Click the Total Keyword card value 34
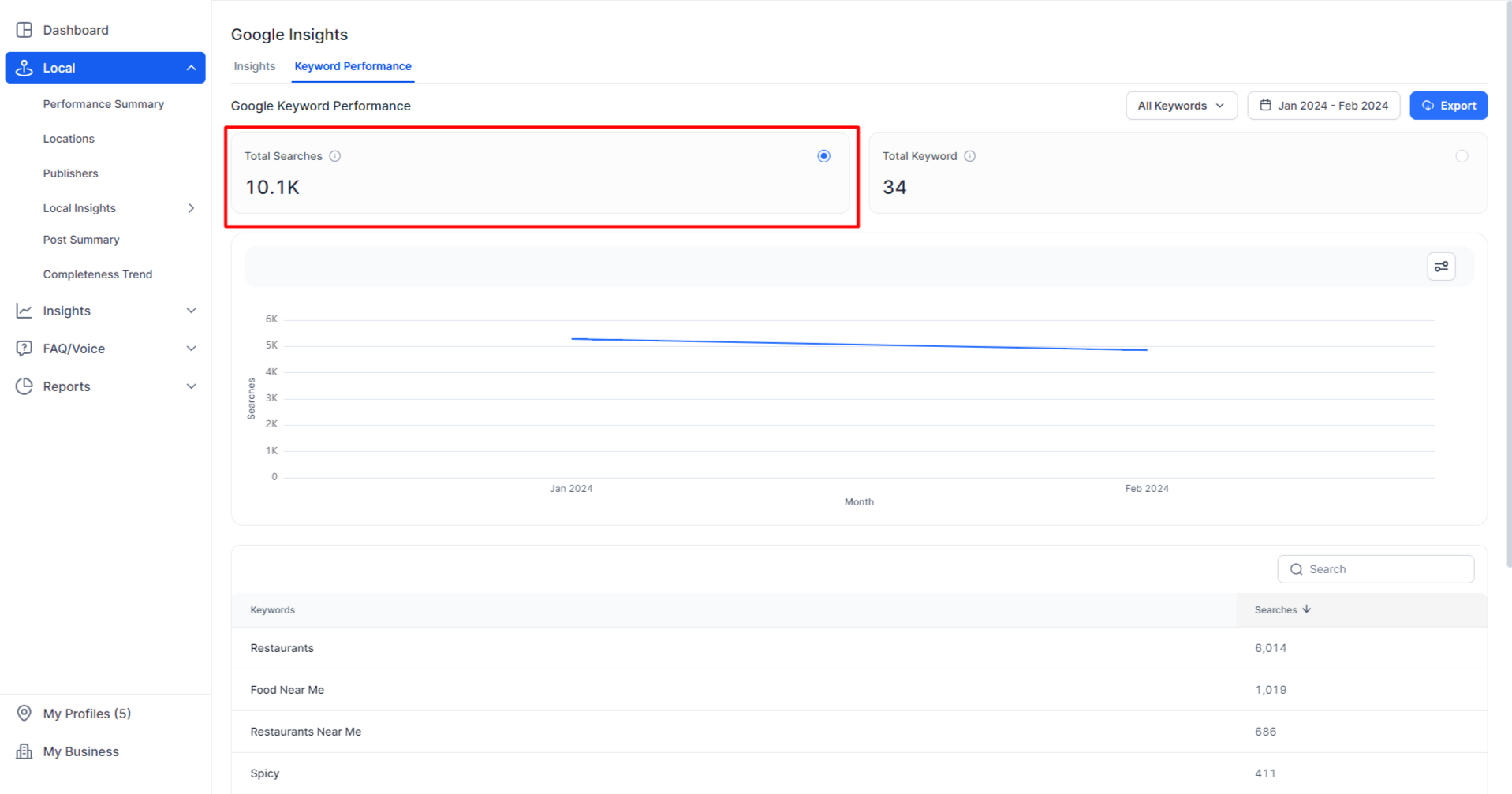The height and width of the screenshot is (794, 1512). pyautogui.click(x=894, y=187)
